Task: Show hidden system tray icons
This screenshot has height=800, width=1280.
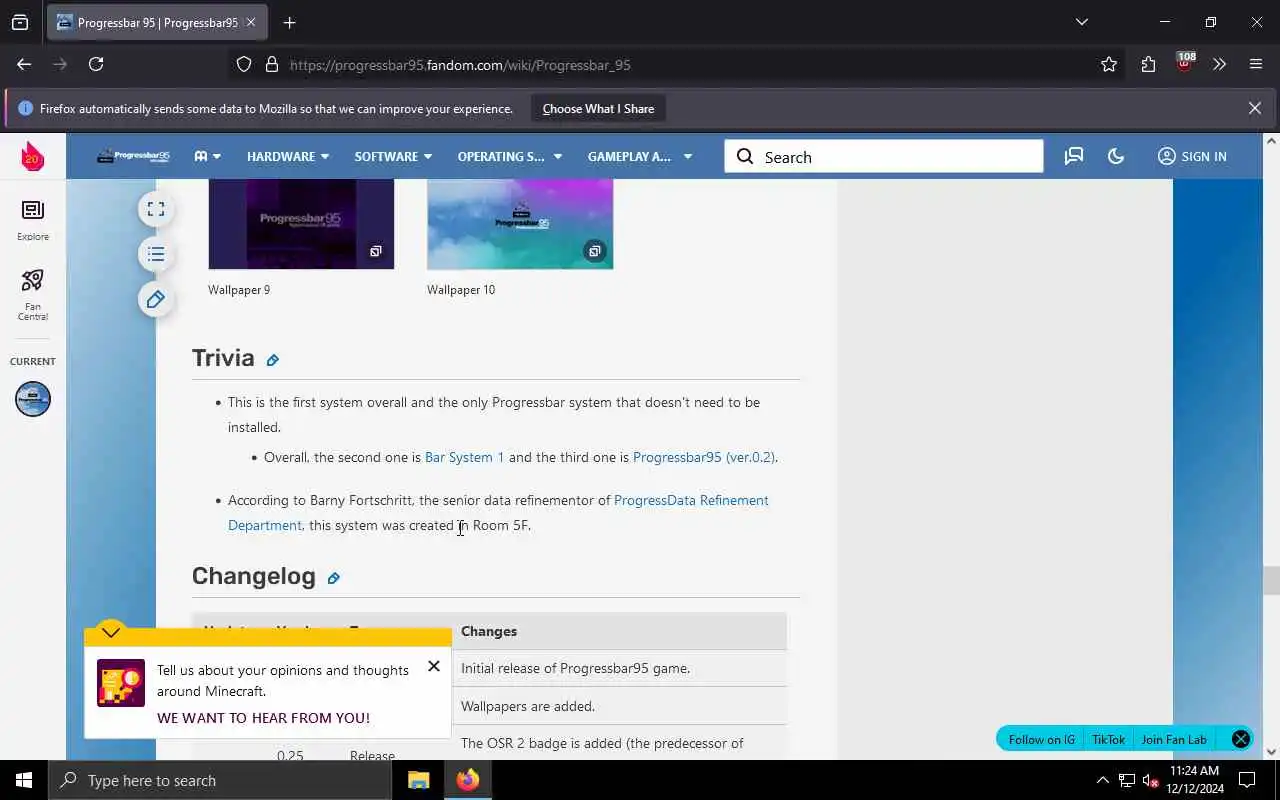Action: (1102, 780)
